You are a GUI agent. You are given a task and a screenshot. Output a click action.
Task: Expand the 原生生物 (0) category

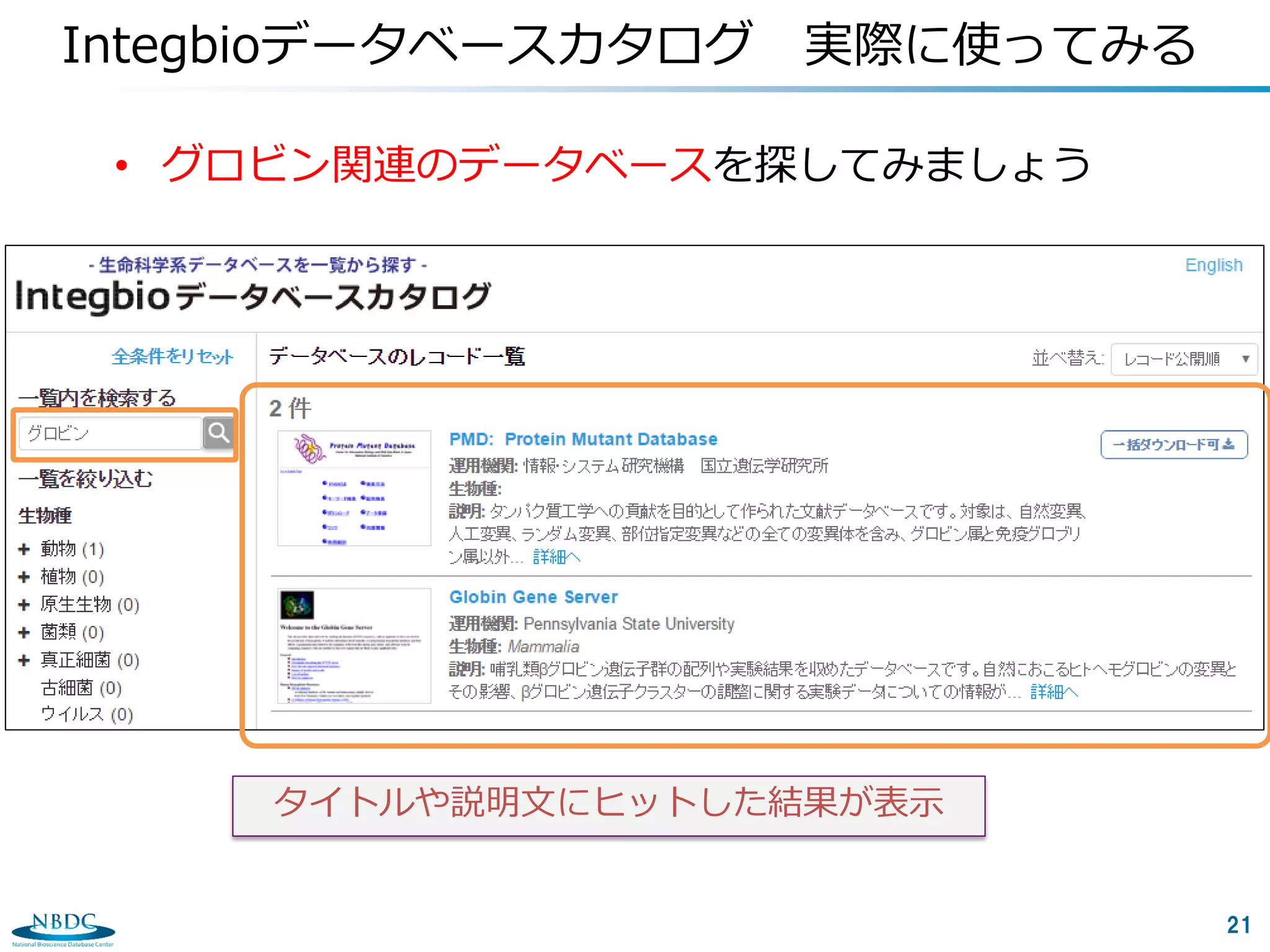[24, 605]
